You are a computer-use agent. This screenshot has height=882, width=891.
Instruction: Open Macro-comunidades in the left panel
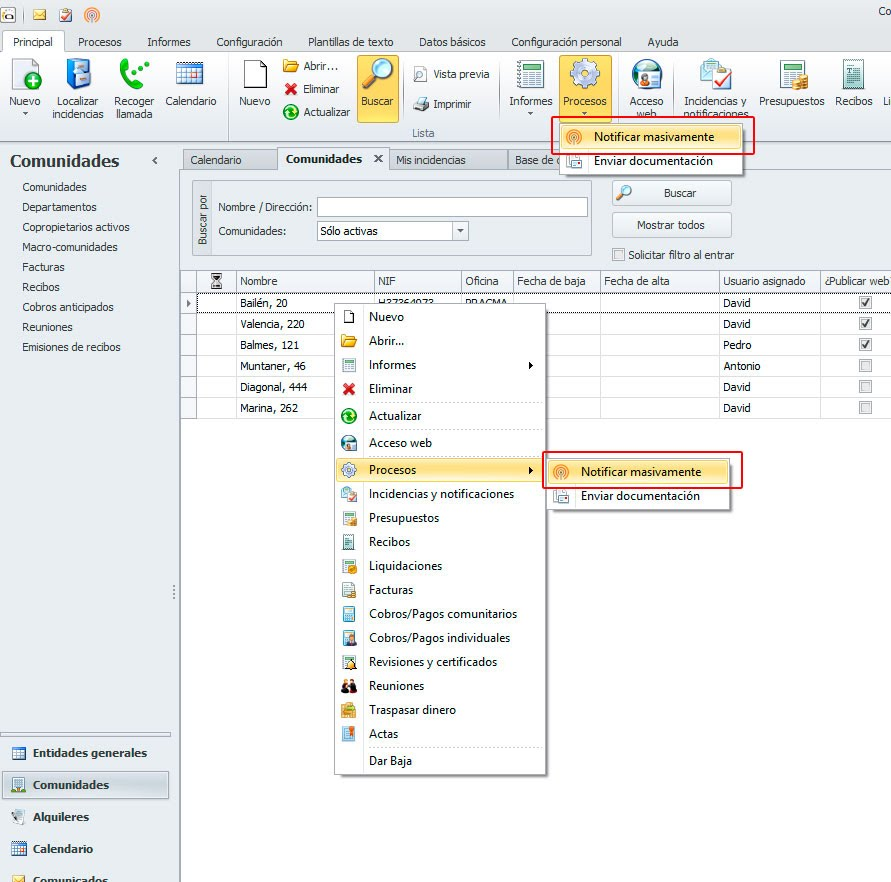70,247
